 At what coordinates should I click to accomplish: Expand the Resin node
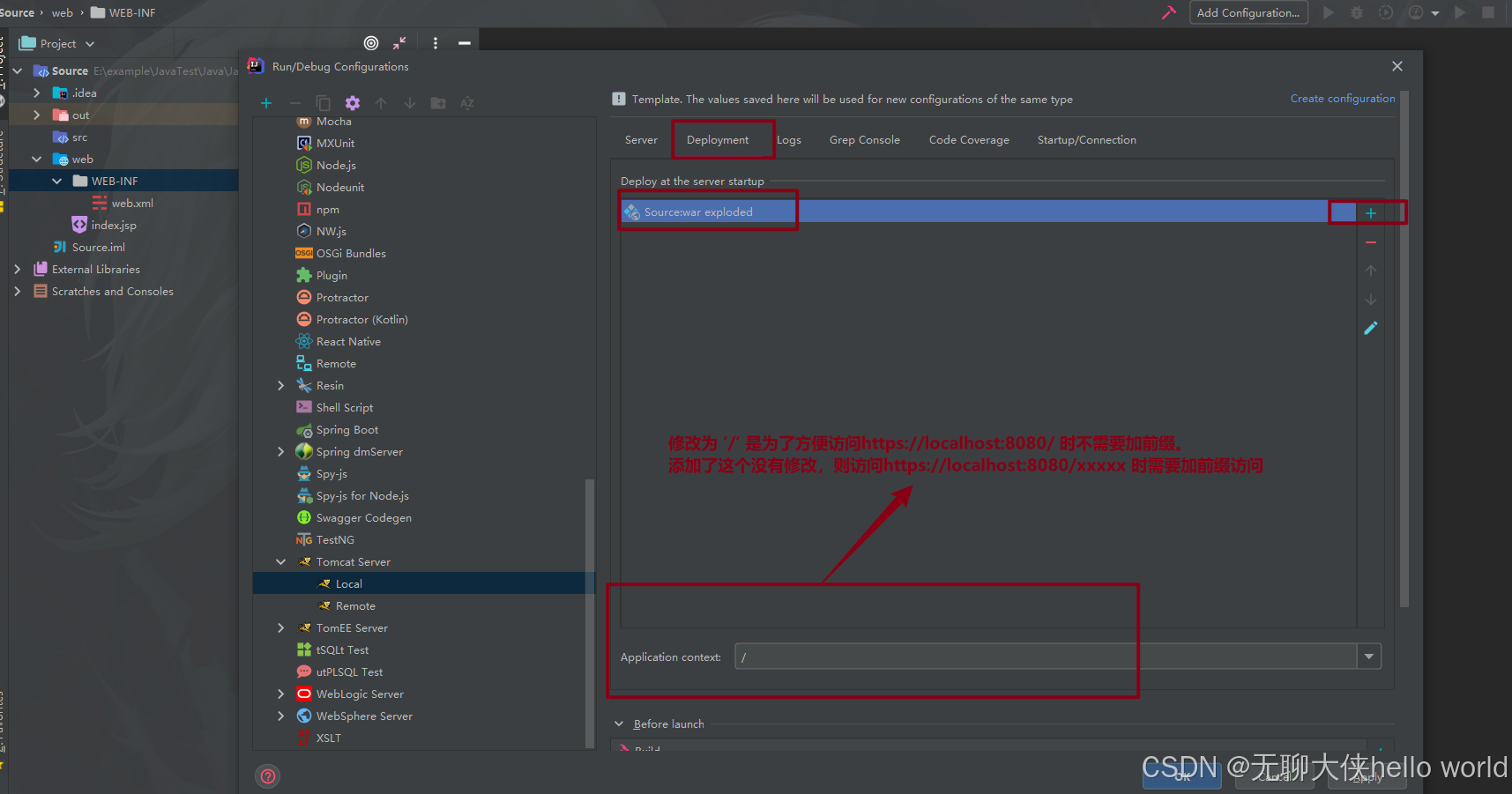coord(281,386)
